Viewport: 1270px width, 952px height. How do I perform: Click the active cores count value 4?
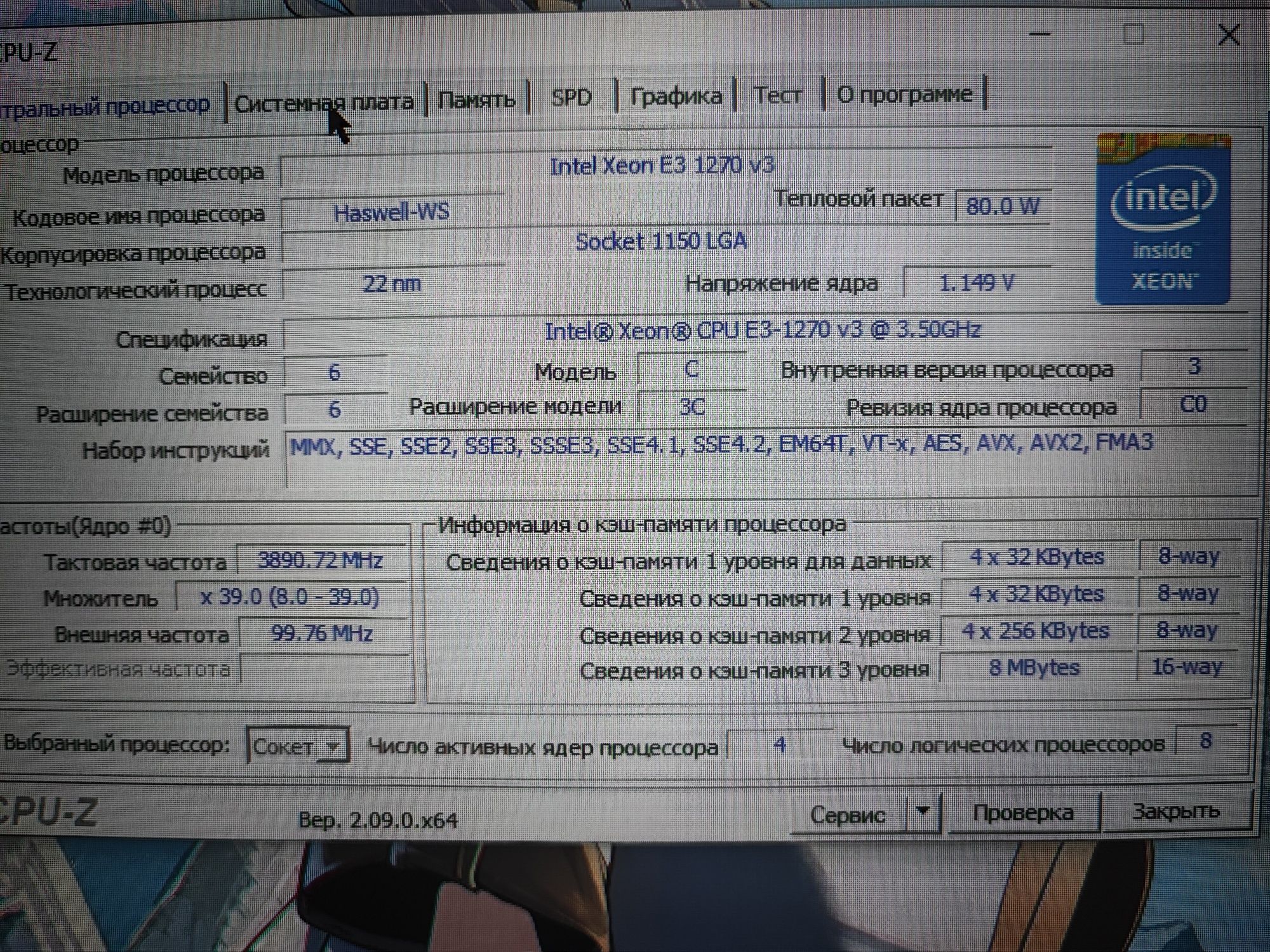tap(780, 744)
